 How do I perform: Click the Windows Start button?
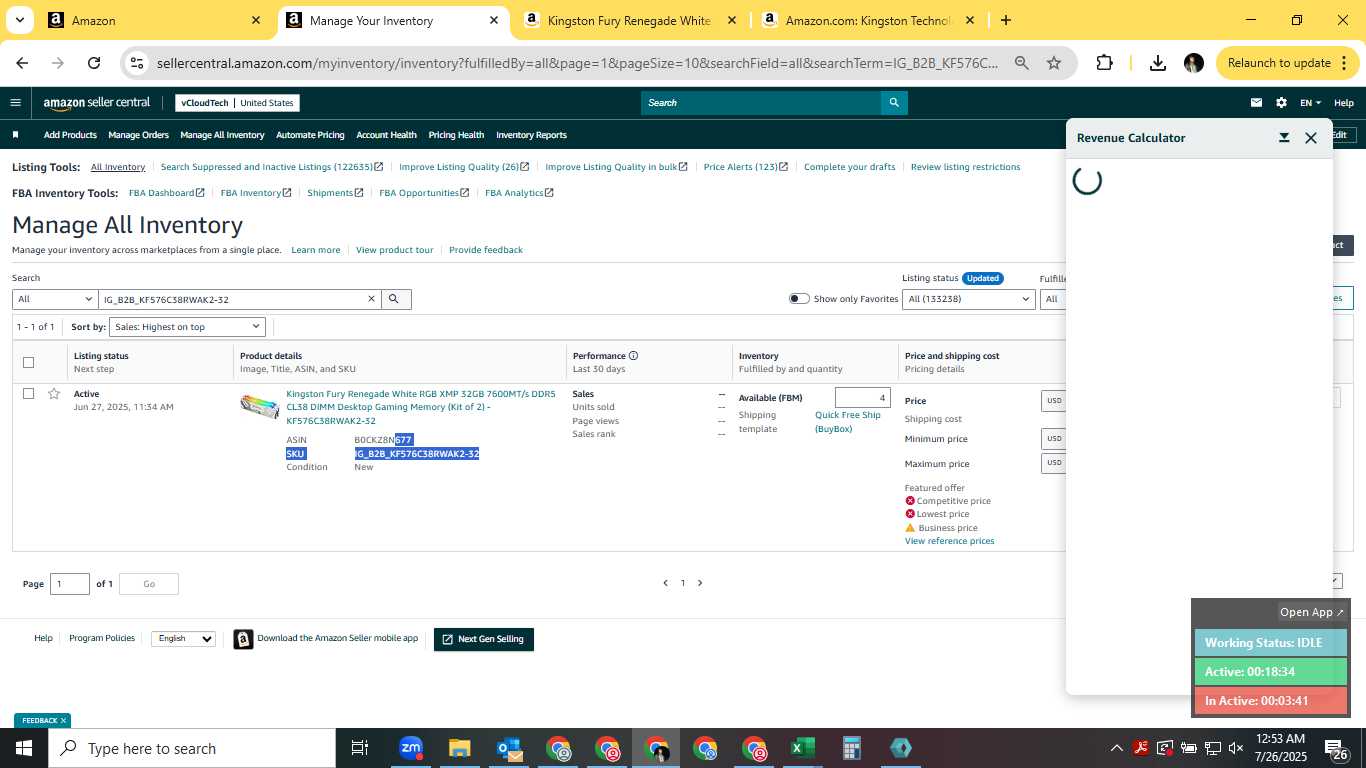coord(23,748)
